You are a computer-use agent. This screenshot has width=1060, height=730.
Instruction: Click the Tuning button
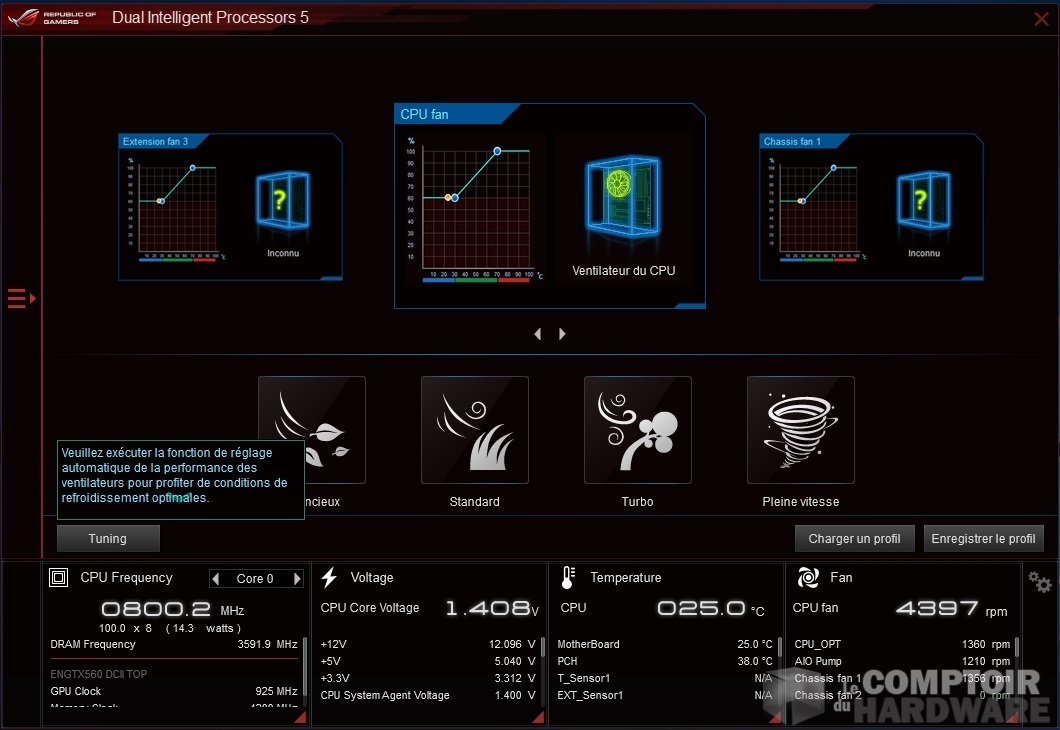(108, 539)
